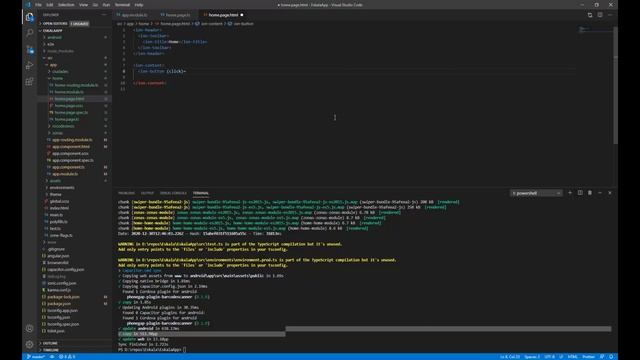Click the cursor position indicator in status bar
The height and width of the screenshot is (360, 640).
pyautogui.click(x=510, y=357)
